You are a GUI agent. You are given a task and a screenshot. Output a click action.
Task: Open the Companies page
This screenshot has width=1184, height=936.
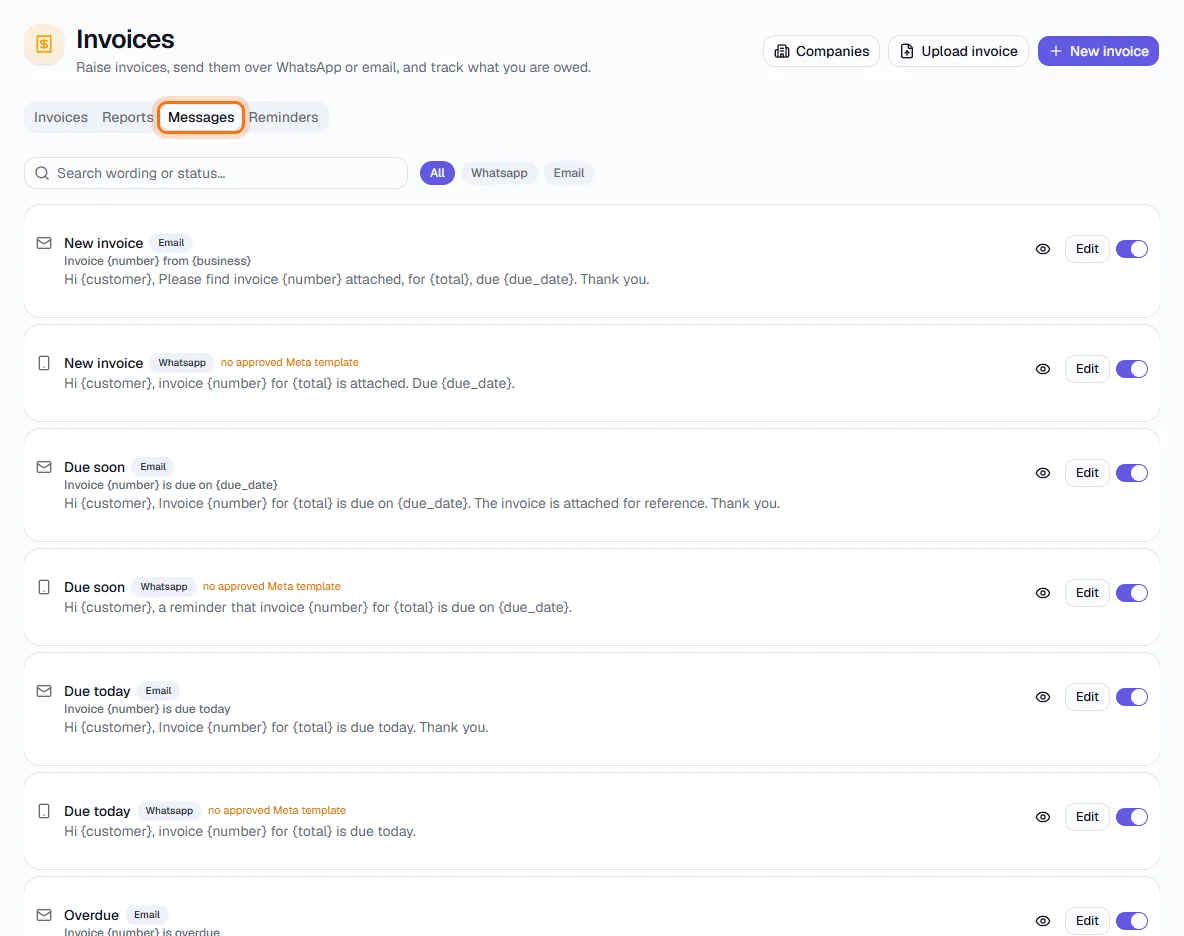(x=822, y=51)
